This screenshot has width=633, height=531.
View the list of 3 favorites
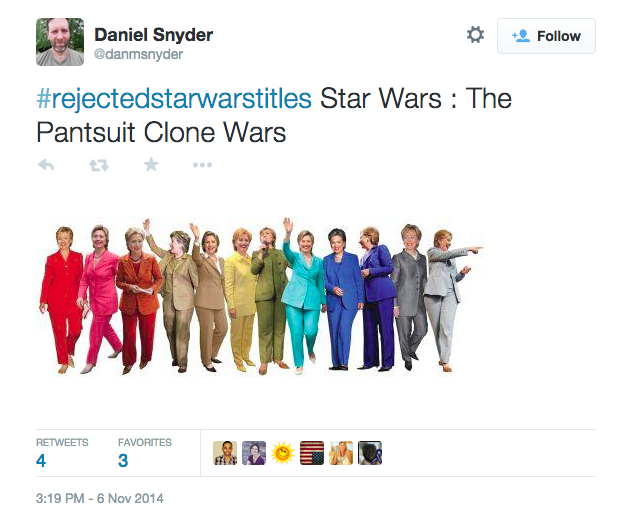pyautogui.click(x=145, y=454)
